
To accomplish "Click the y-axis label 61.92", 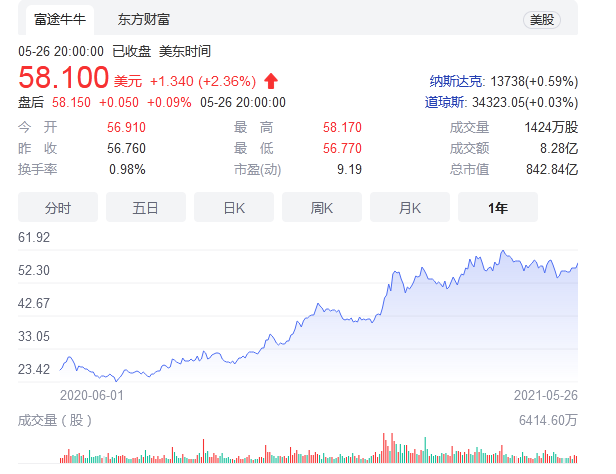I will pyautogui.click(x=34, y=238).
